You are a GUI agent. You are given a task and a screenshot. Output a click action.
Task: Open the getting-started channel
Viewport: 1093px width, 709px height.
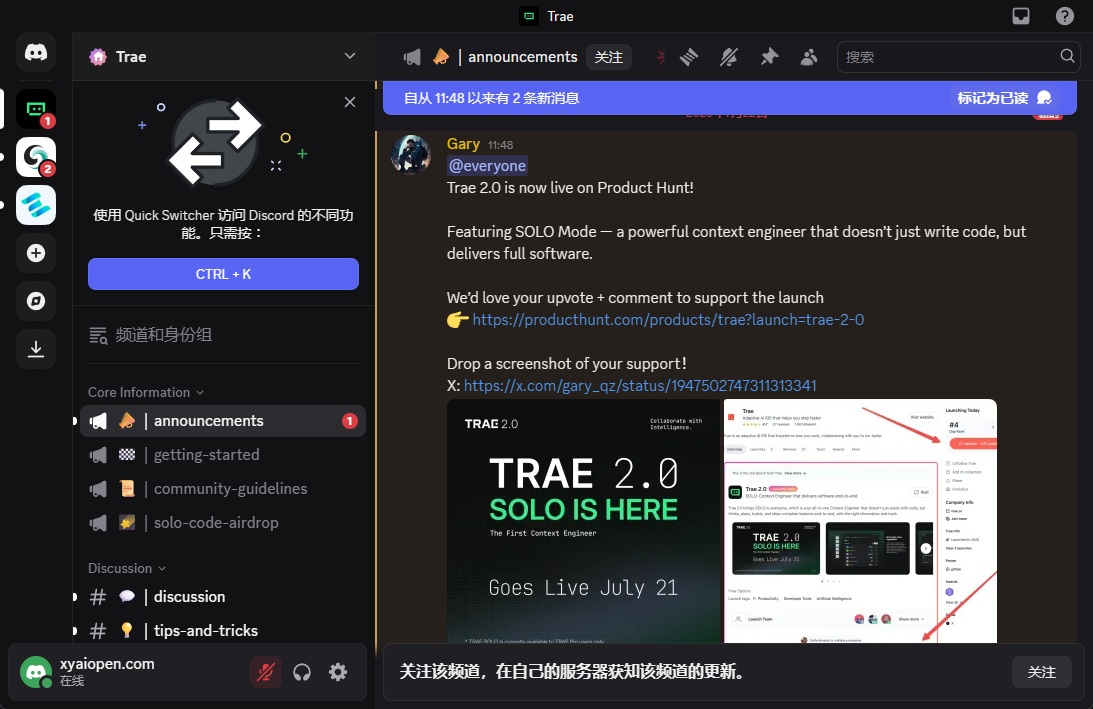pos(223,455)
